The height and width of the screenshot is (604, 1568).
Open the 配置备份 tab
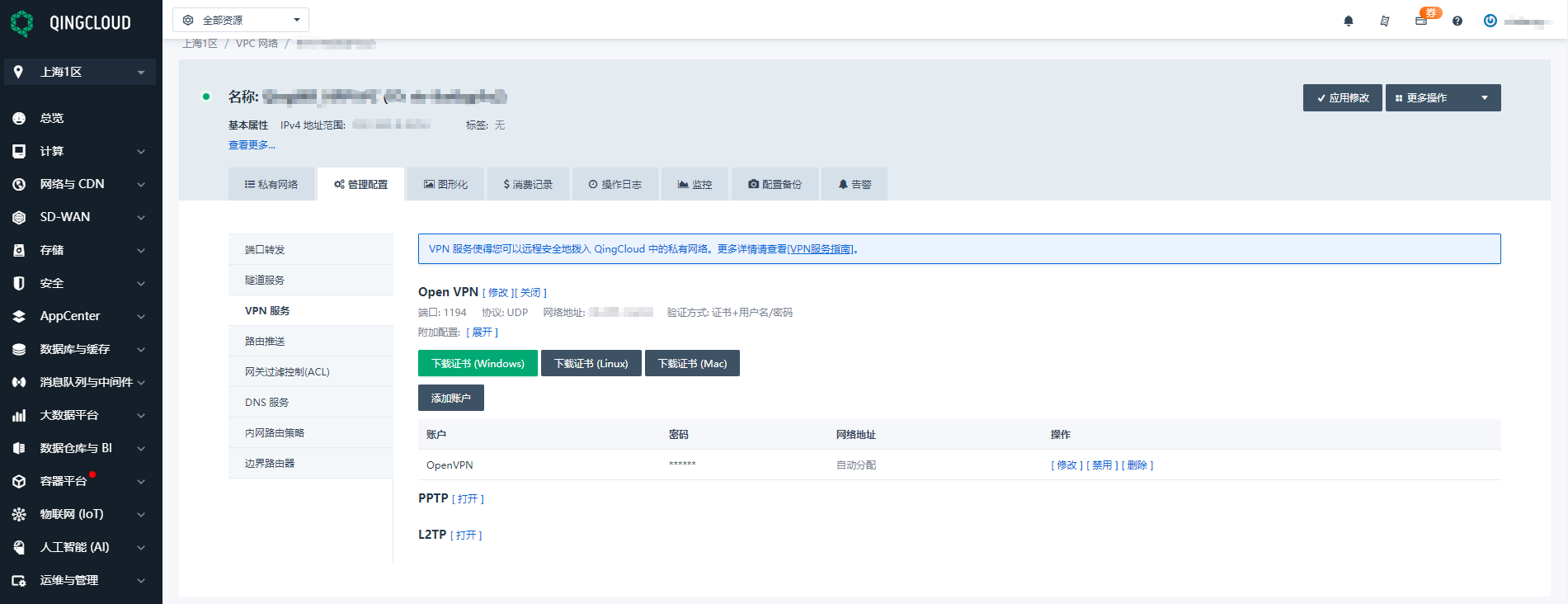[775, 184]
